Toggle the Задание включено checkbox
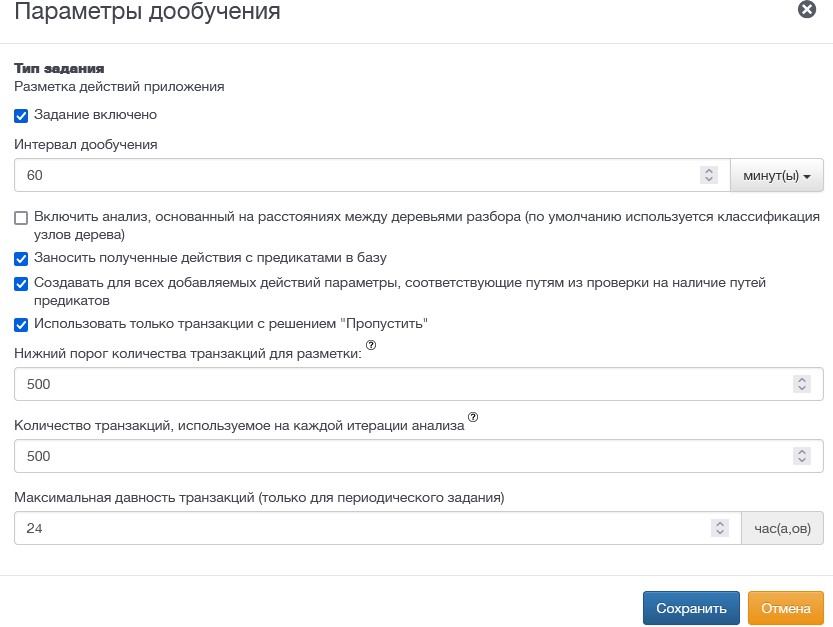 click(x=21, y=116)
